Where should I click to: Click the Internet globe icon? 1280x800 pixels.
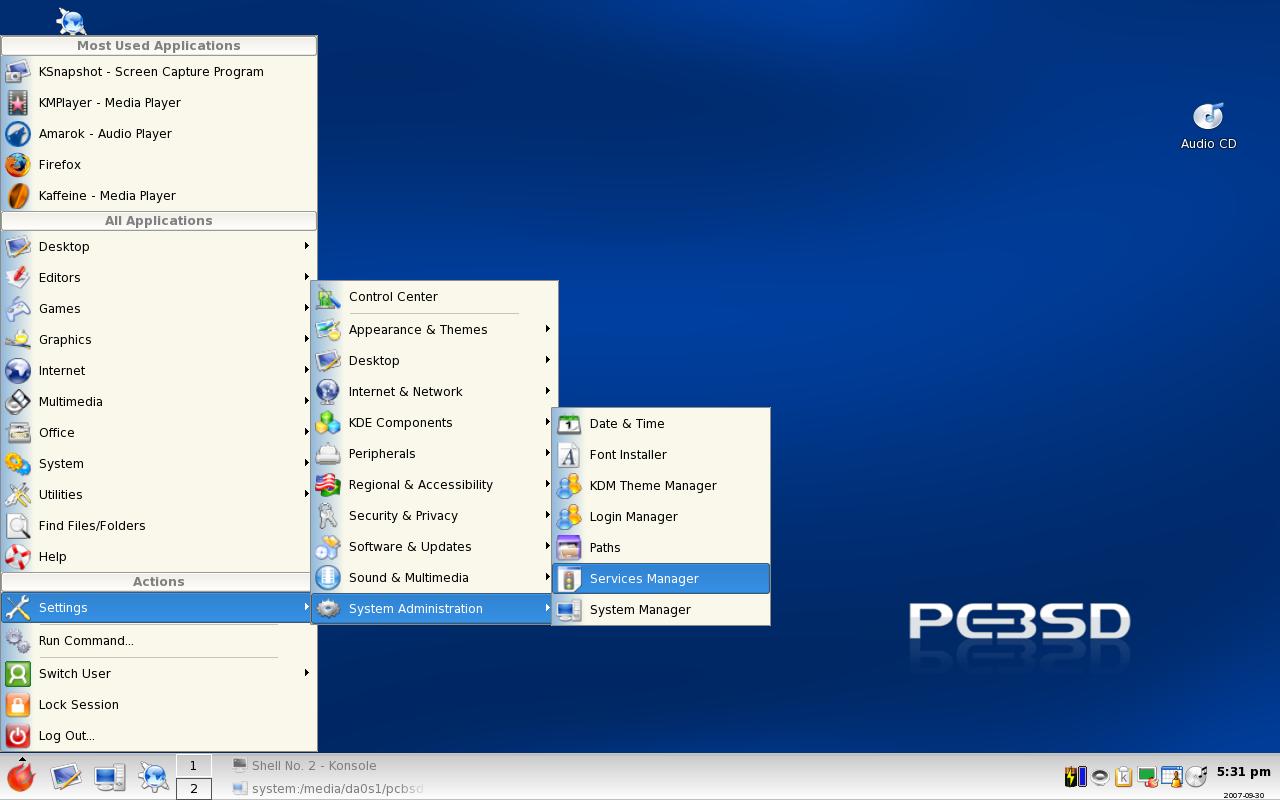[x=18, y=370]
